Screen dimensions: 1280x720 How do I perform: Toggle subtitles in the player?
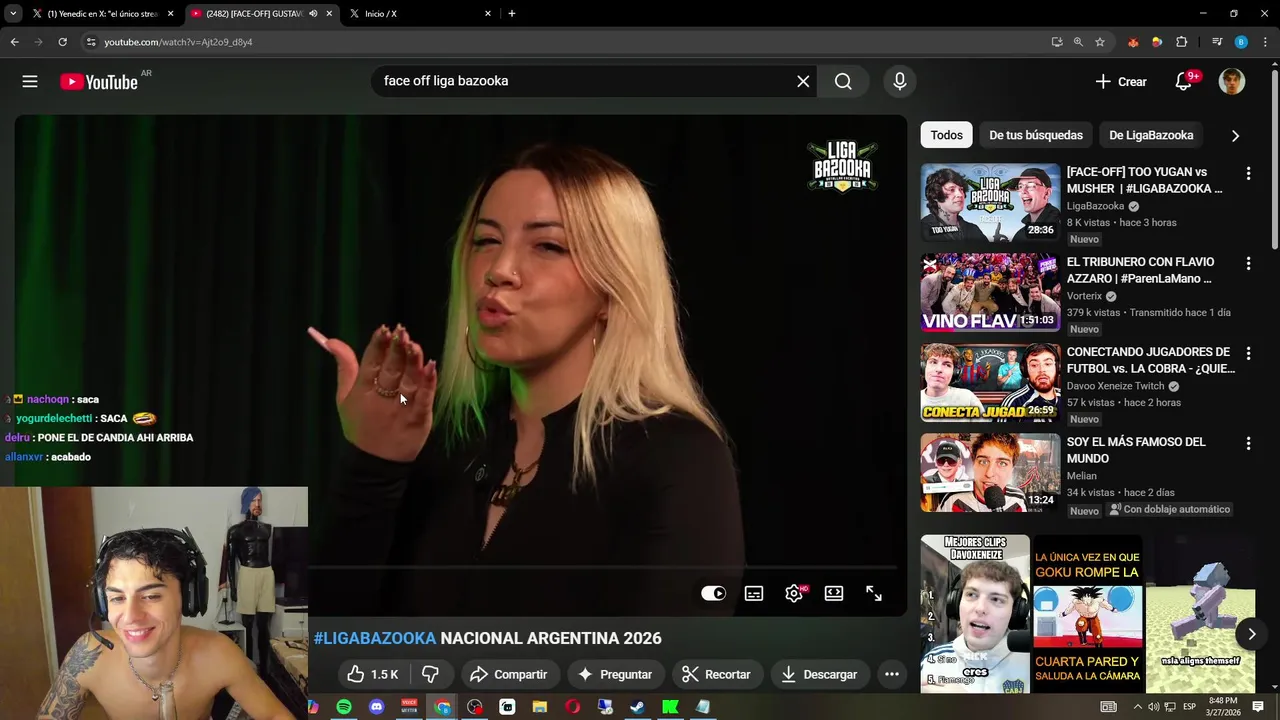[x=754, y=593]
